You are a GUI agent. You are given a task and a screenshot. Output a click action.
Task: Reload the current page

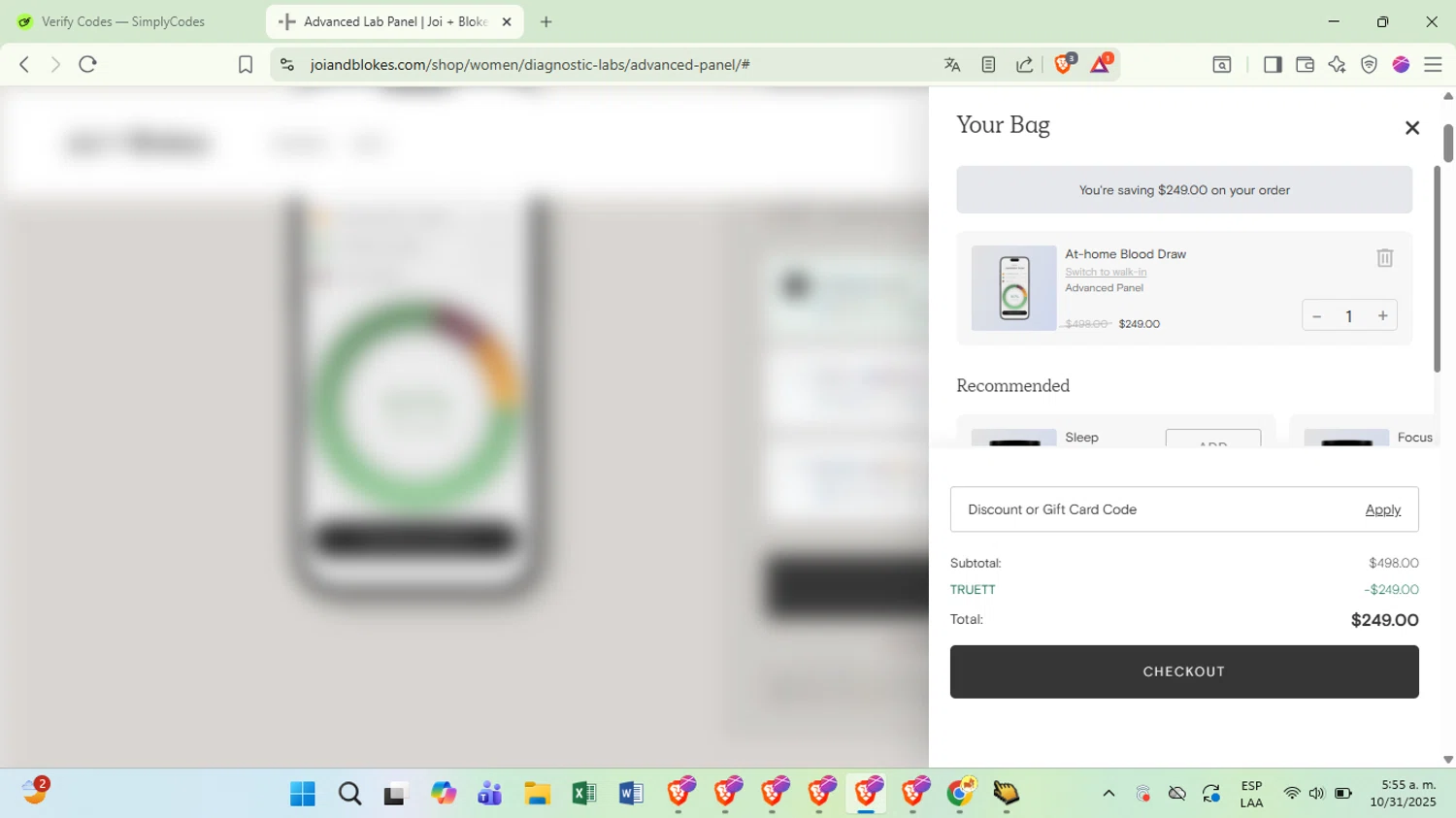click(x=87, y=64)
